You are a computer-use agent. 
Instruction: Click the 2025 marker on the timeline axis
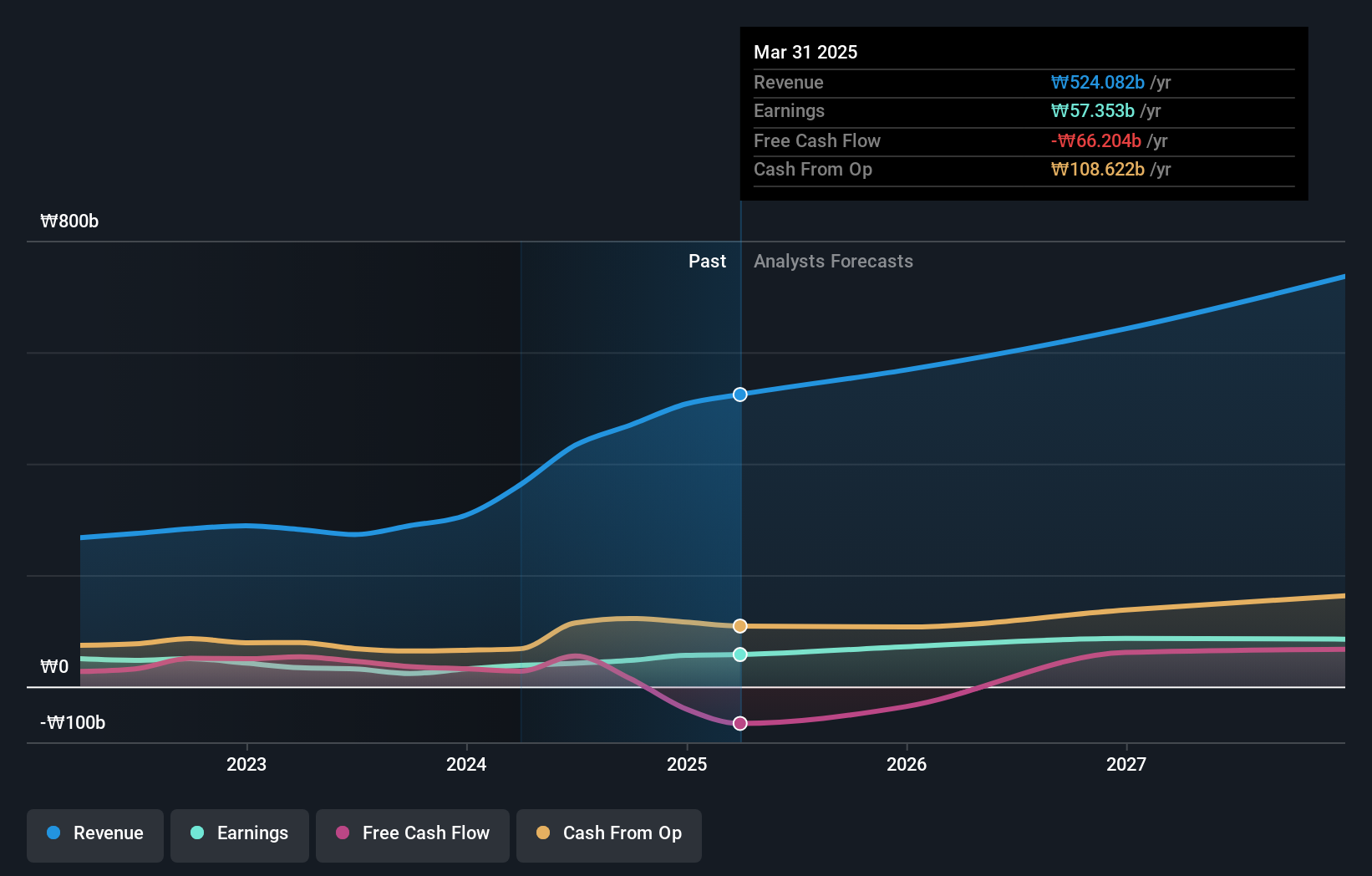[x=686, y=764]
